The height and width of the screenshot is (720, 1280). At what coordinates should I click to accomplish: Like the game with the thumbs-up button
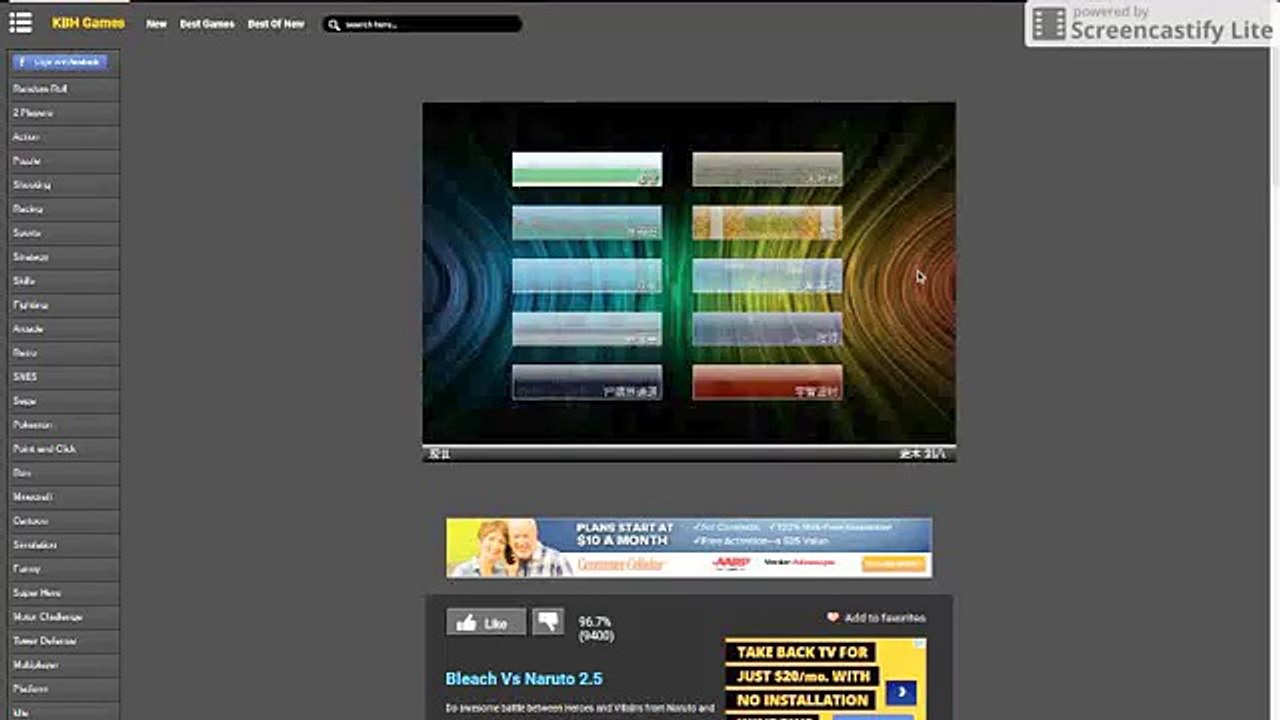tap(485, 623)
